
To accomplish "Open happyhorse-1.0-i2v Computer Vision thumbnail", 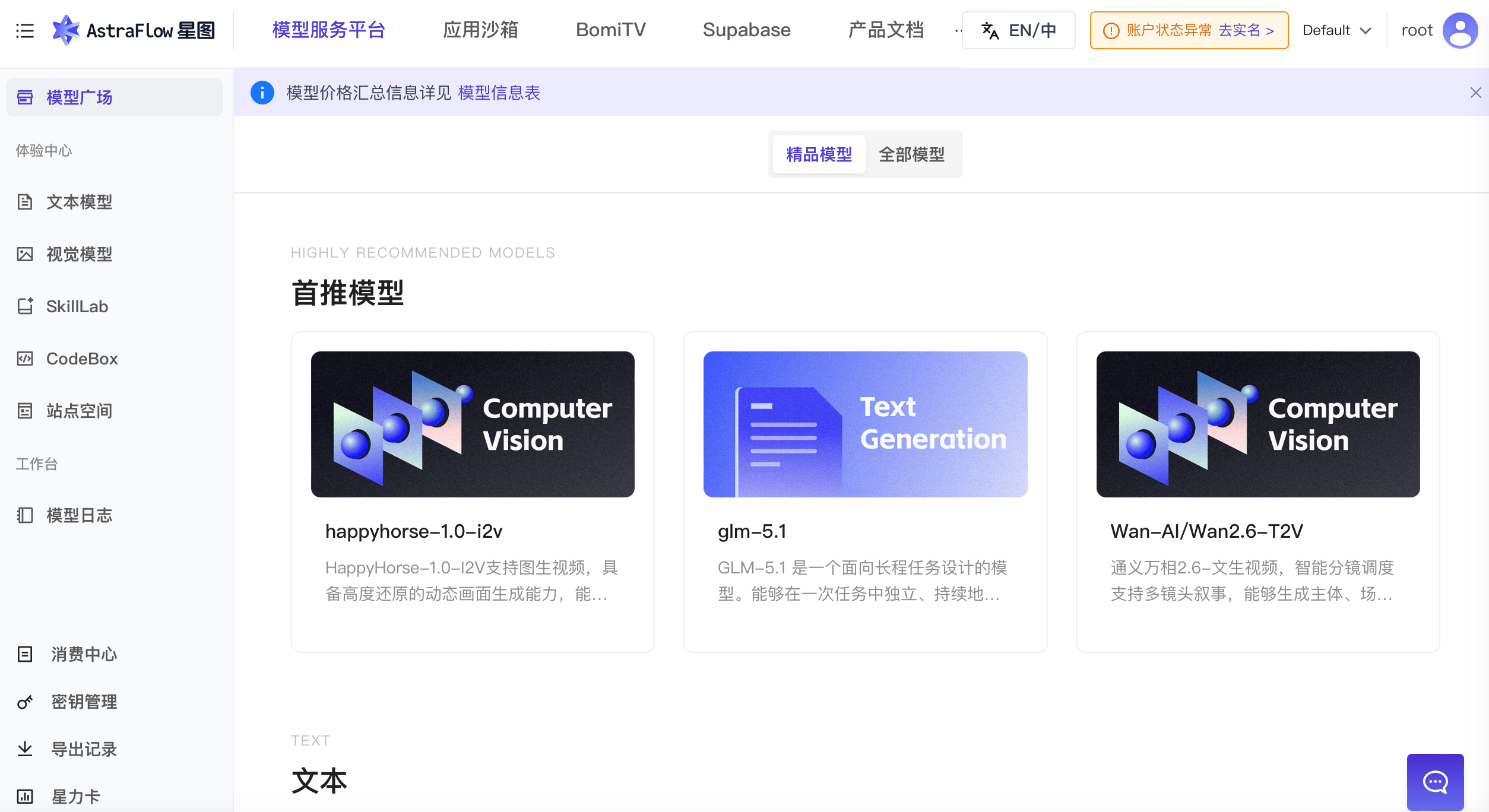I will (473, 424).
